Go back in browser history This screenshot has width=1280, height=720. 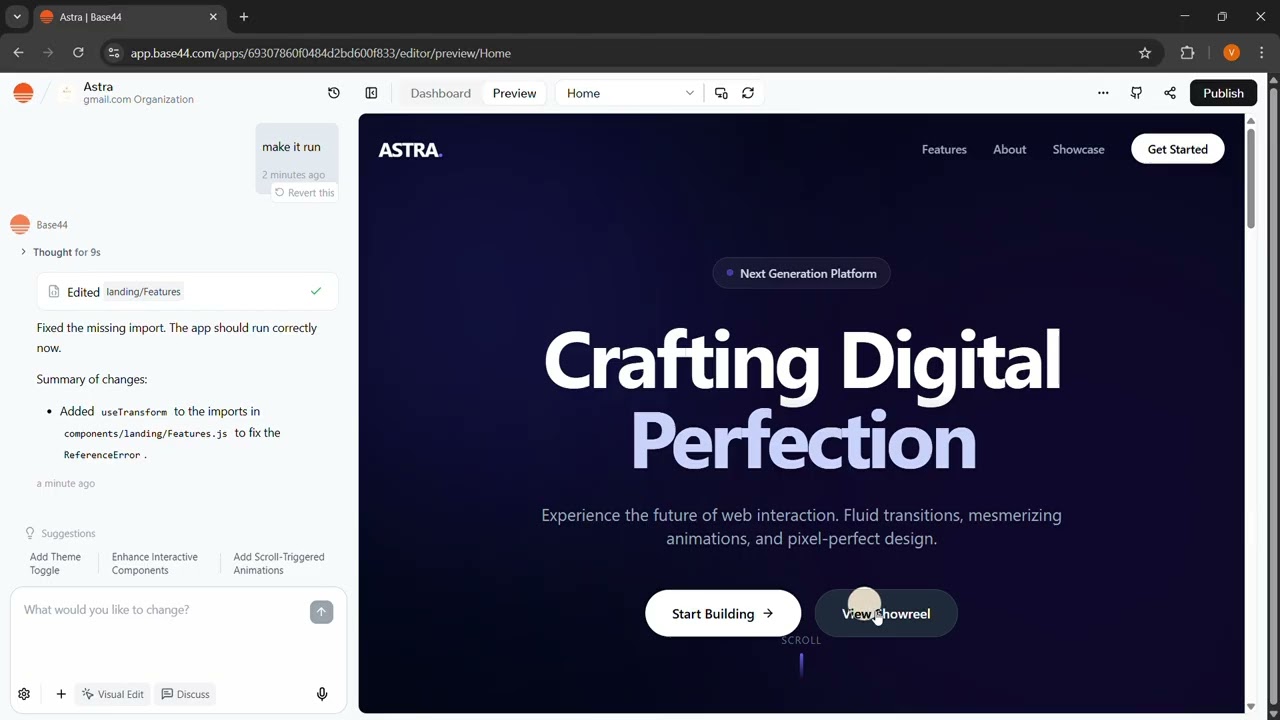tap(18, 53)
